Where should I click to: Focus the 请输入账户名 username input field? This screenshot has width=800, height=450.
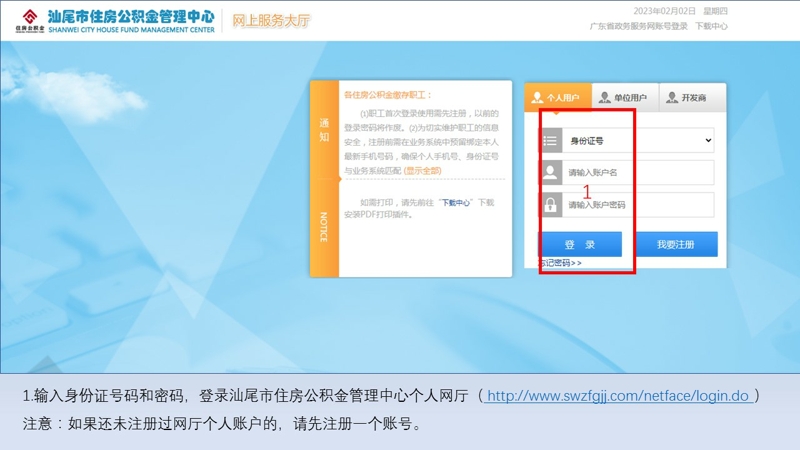638,173
